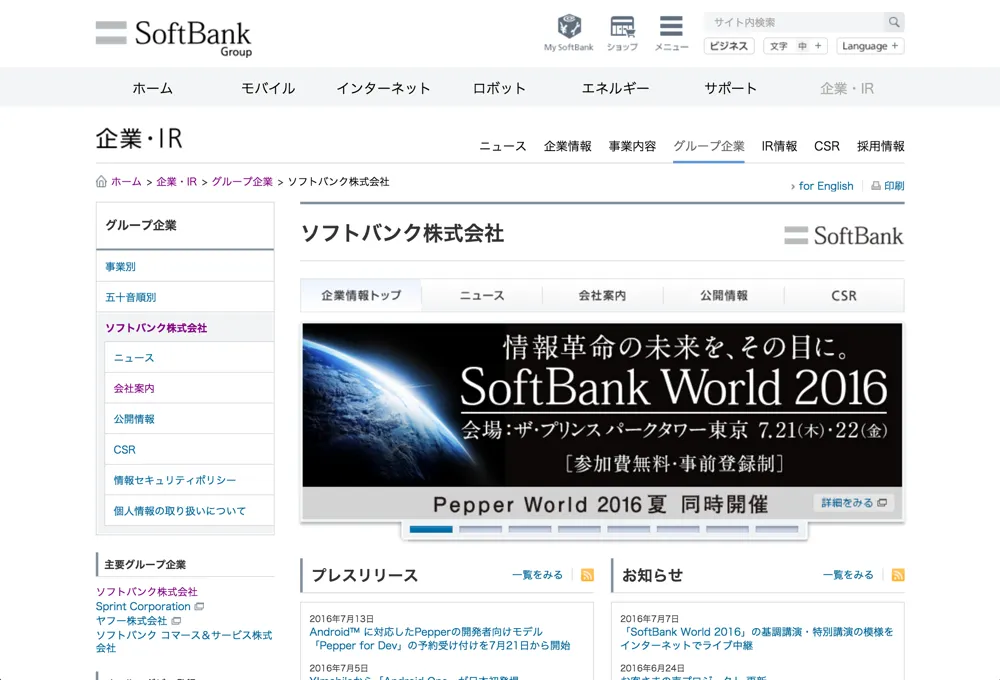Select the 会社案内 tab
1000x680 pixels.
[602, 296]
